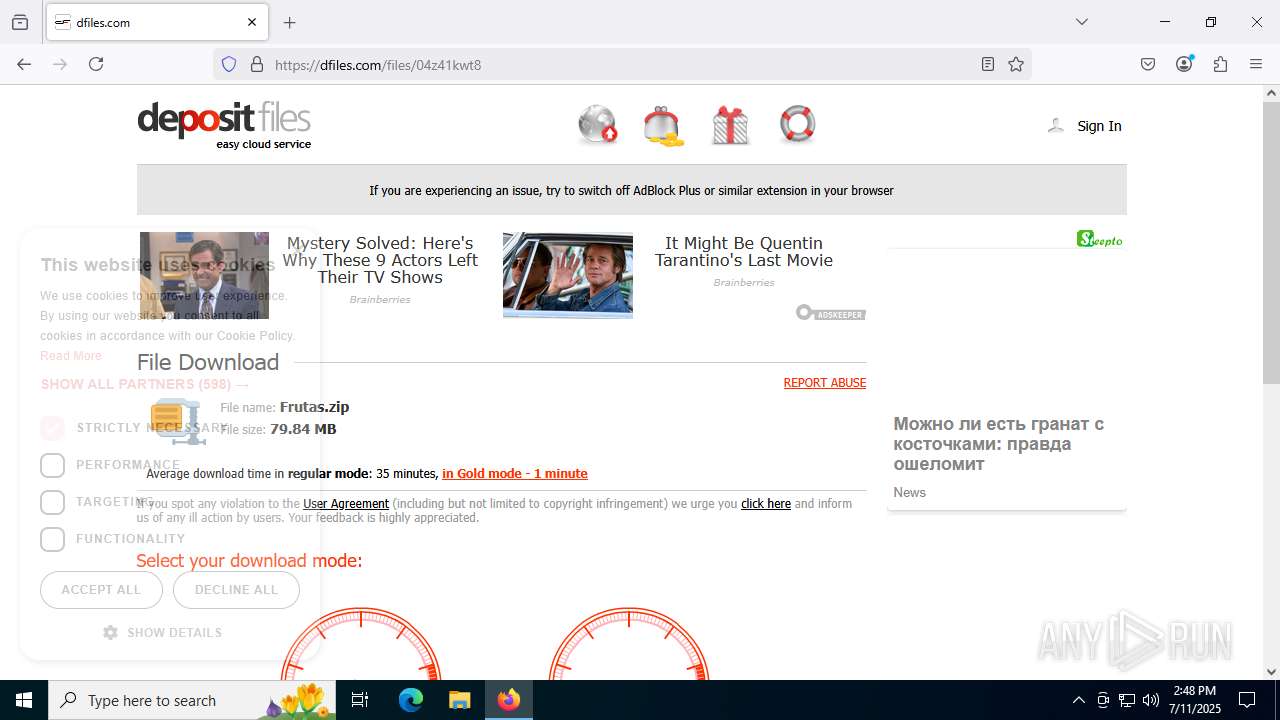Open Firefox application hamburger menu
This screenshot has height=720, width=1280.
pos(1256,64)
